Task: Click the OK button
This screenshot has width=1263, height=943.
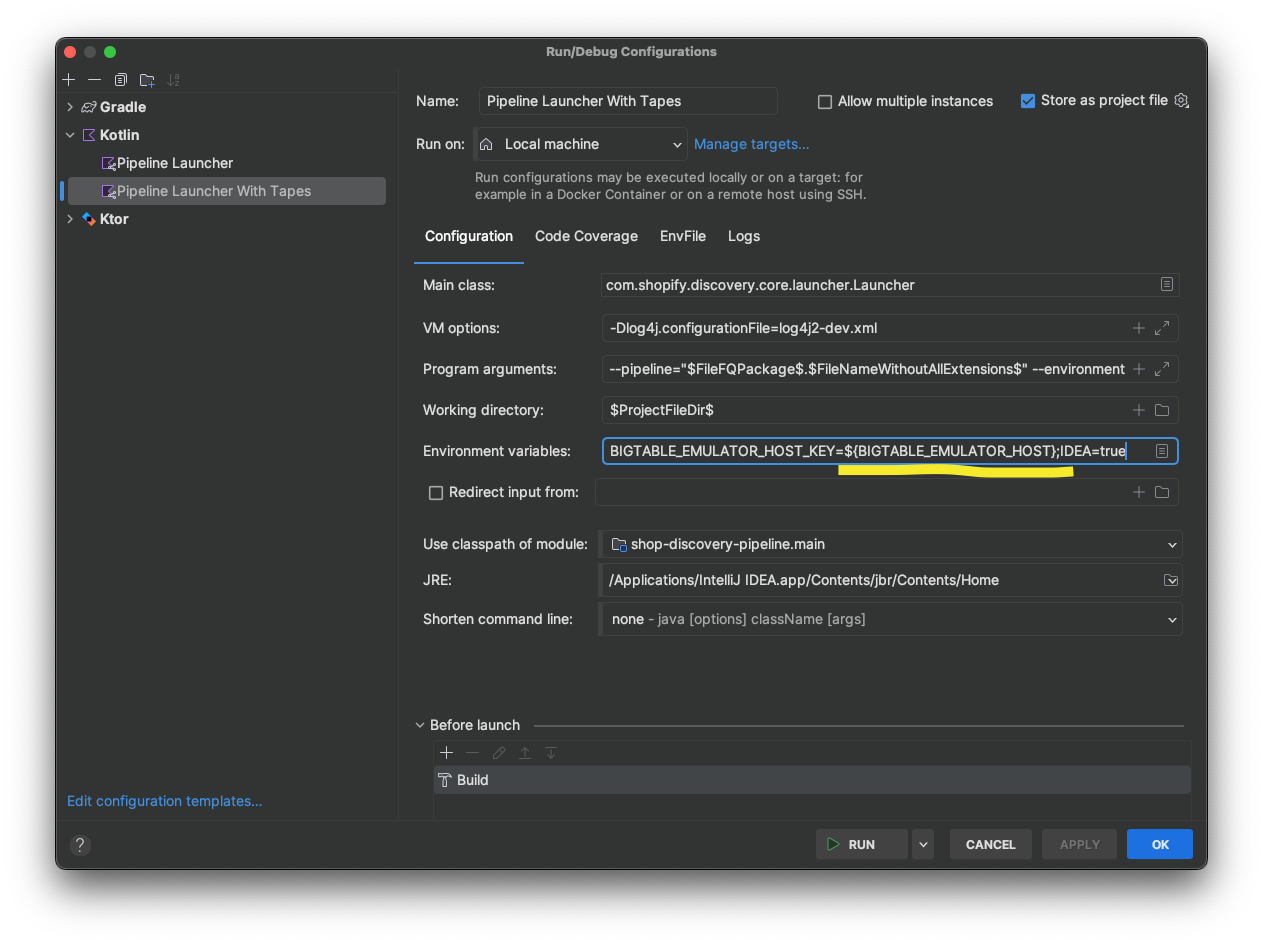Action: click(x=1160, y=845)
